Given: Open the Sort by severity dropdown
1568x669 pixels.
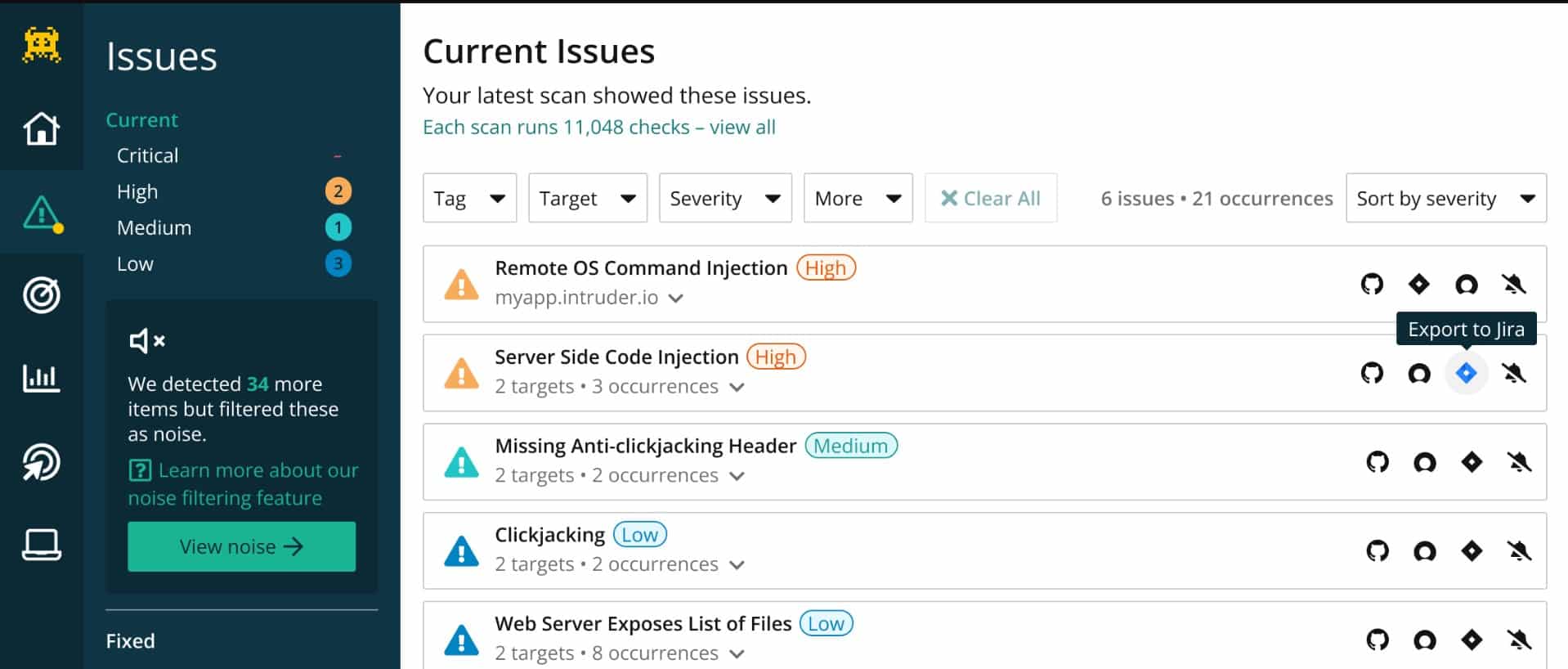Looking at the screenshot, I should tap(1445, 198).
